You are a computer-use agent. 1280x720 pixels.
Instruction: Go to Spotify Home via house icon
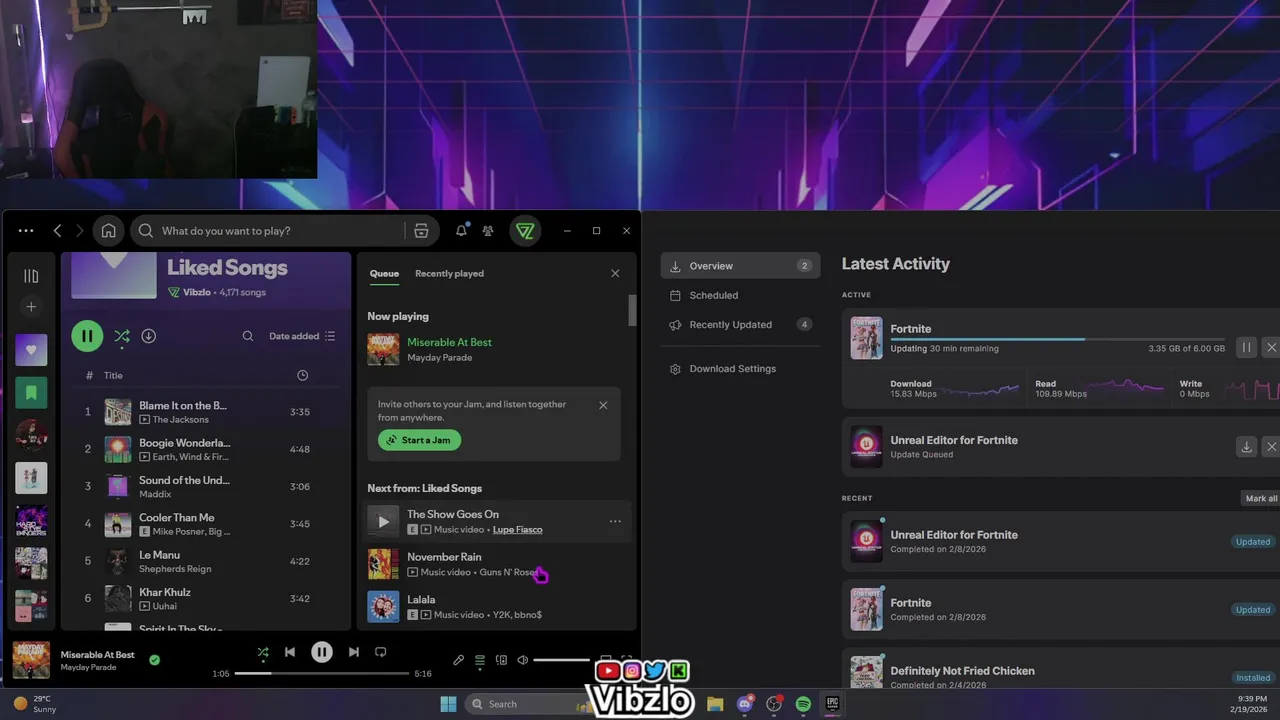pyautogui.click(x=108, y=231)
